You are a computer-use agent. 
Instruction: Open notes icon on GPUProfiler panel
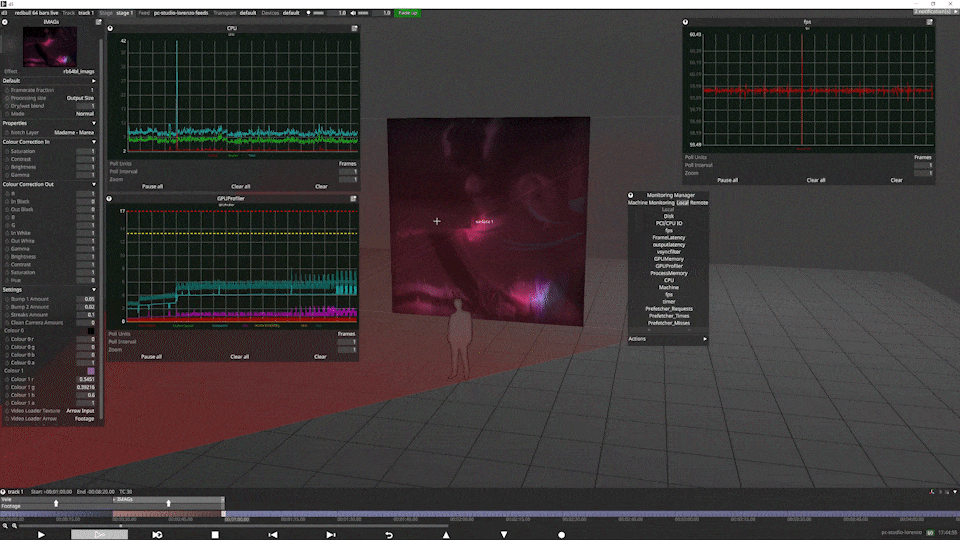click(x=353, y=198)
